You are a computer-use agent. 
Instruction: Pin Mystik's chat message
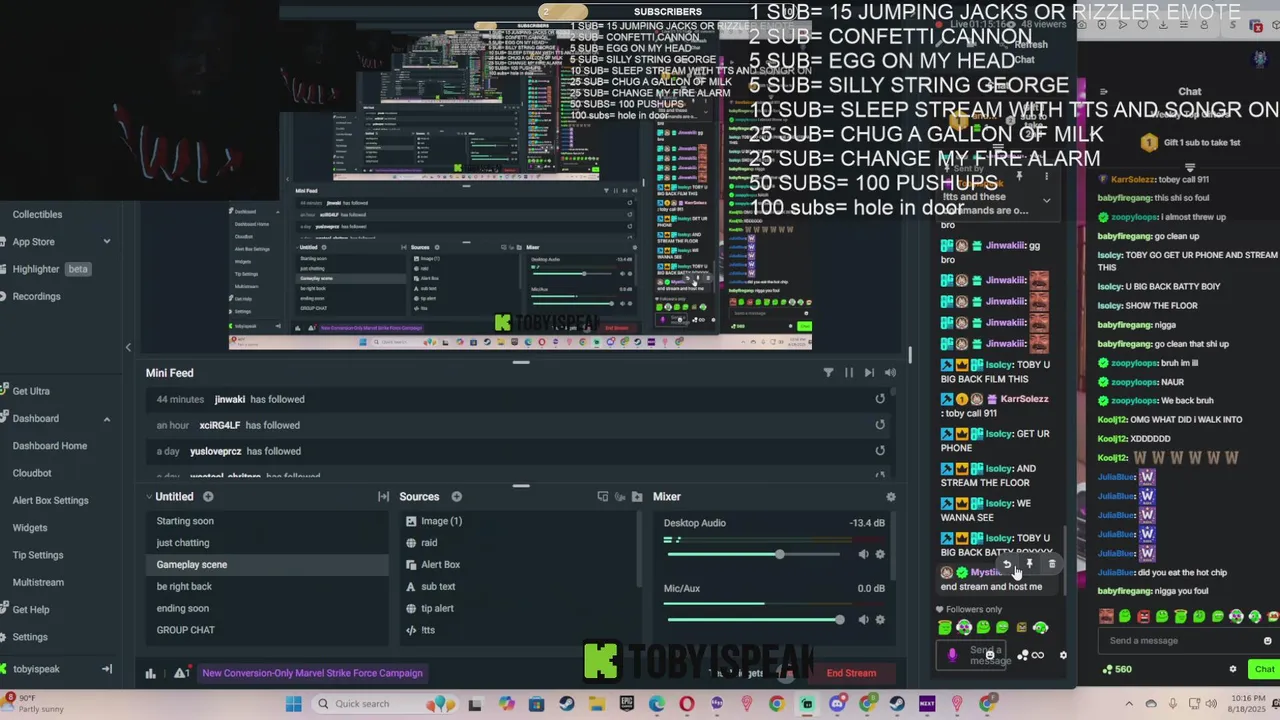point(1030,564)
